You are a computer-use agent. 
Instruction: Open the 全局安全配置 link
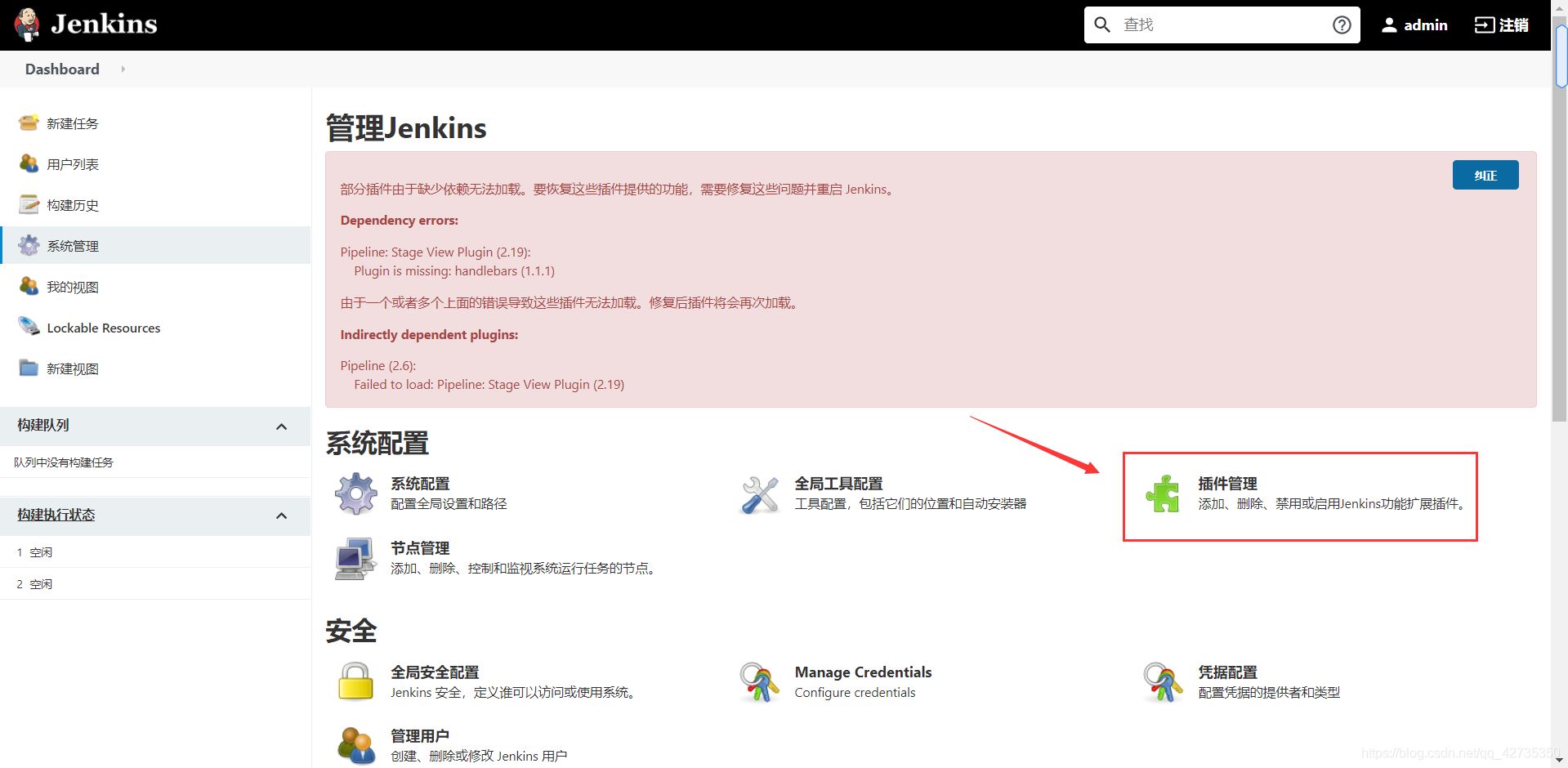click(x=435, y=672)
